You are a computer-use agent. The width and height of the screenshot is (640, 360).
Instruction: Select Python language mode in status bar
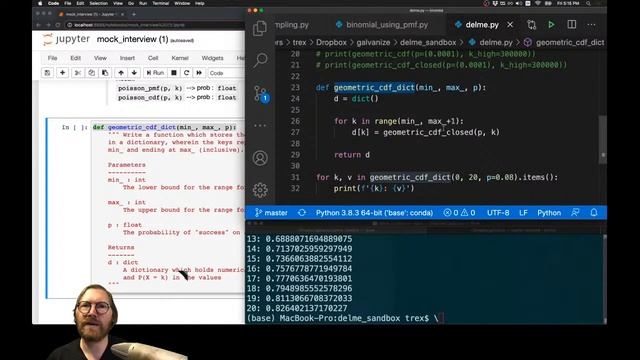point(549,213)
